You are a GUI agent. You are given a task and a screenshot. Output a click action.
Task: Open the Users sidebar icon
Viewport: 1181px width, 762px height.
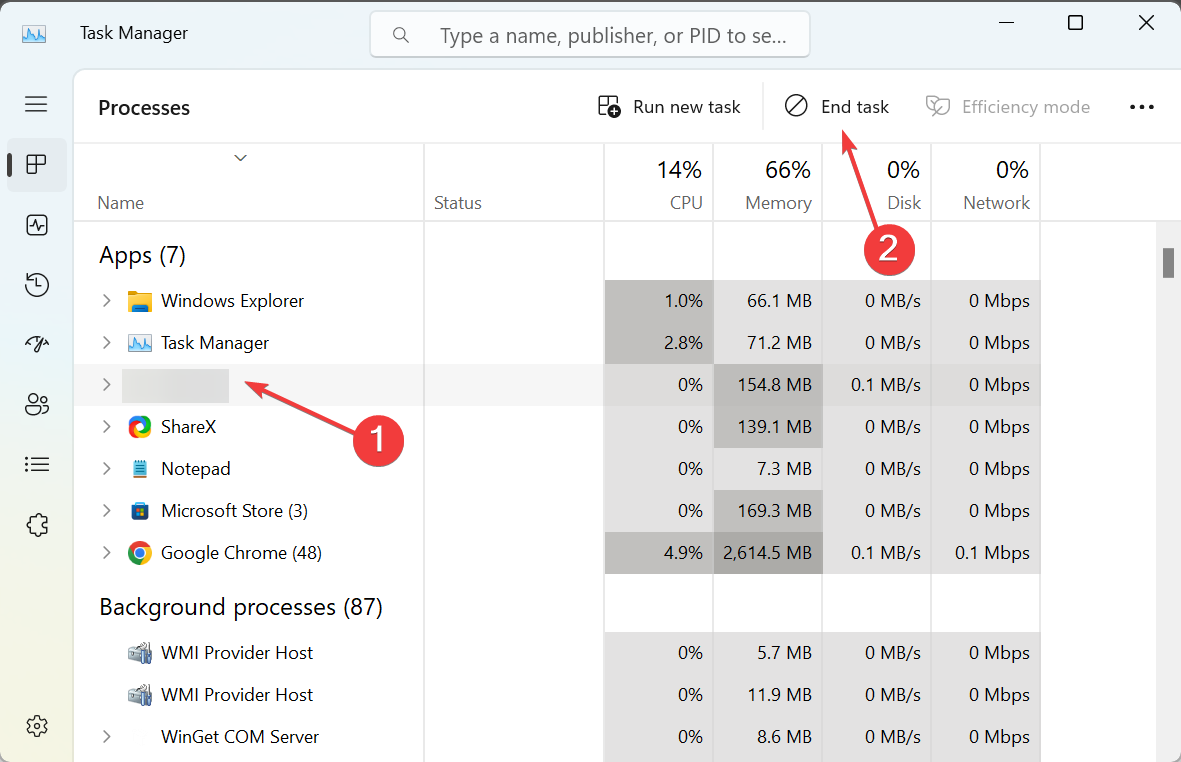pos(36,404)
